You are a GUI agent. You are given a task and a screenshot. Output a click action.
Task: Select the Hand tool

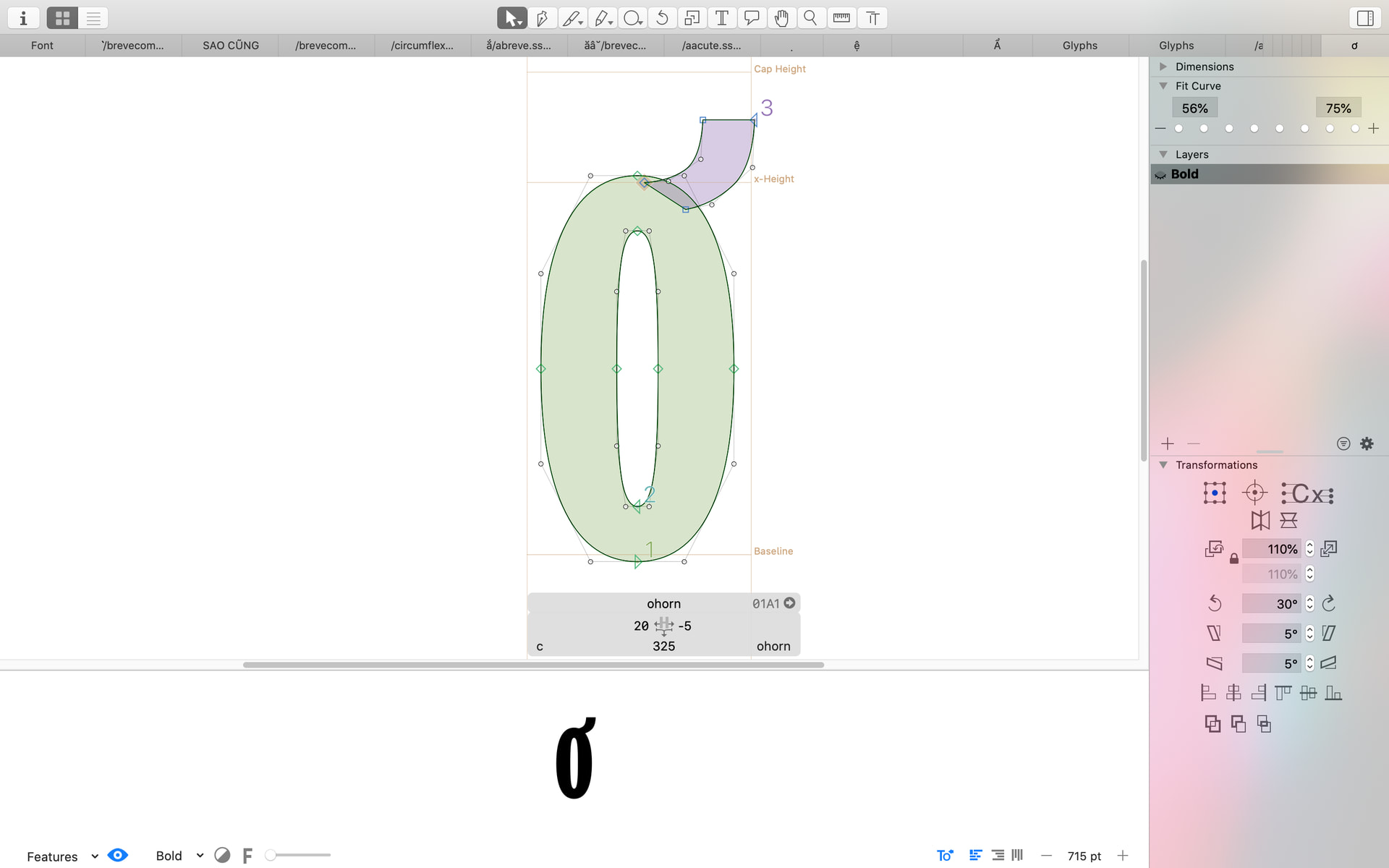pos(781,18)
